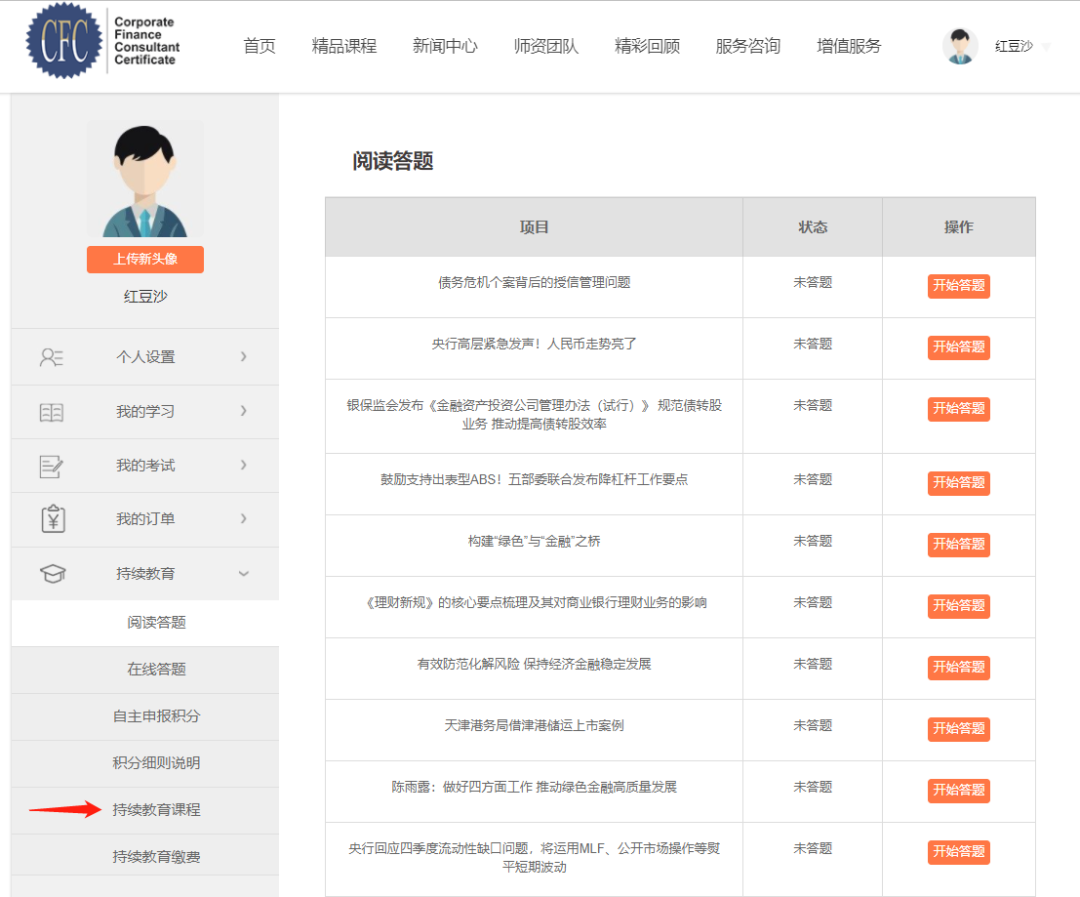This screenshot has height=897, width=1080.
Task: Click the 我的学习 book icon
Action: pos(51,412)
